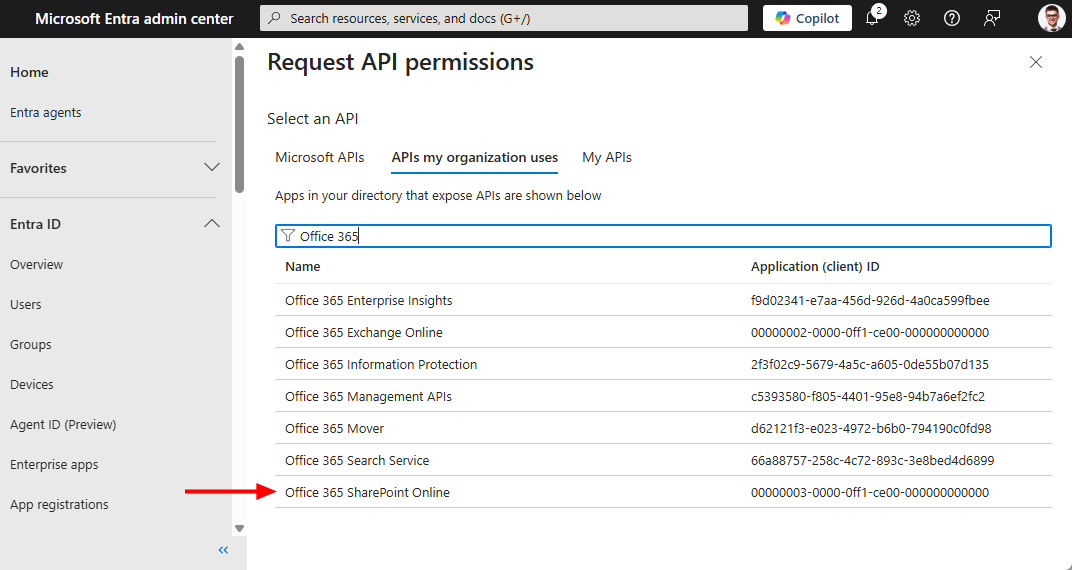
Task: Select Office 365 SharePoint Online API
Action: (367, 492)
